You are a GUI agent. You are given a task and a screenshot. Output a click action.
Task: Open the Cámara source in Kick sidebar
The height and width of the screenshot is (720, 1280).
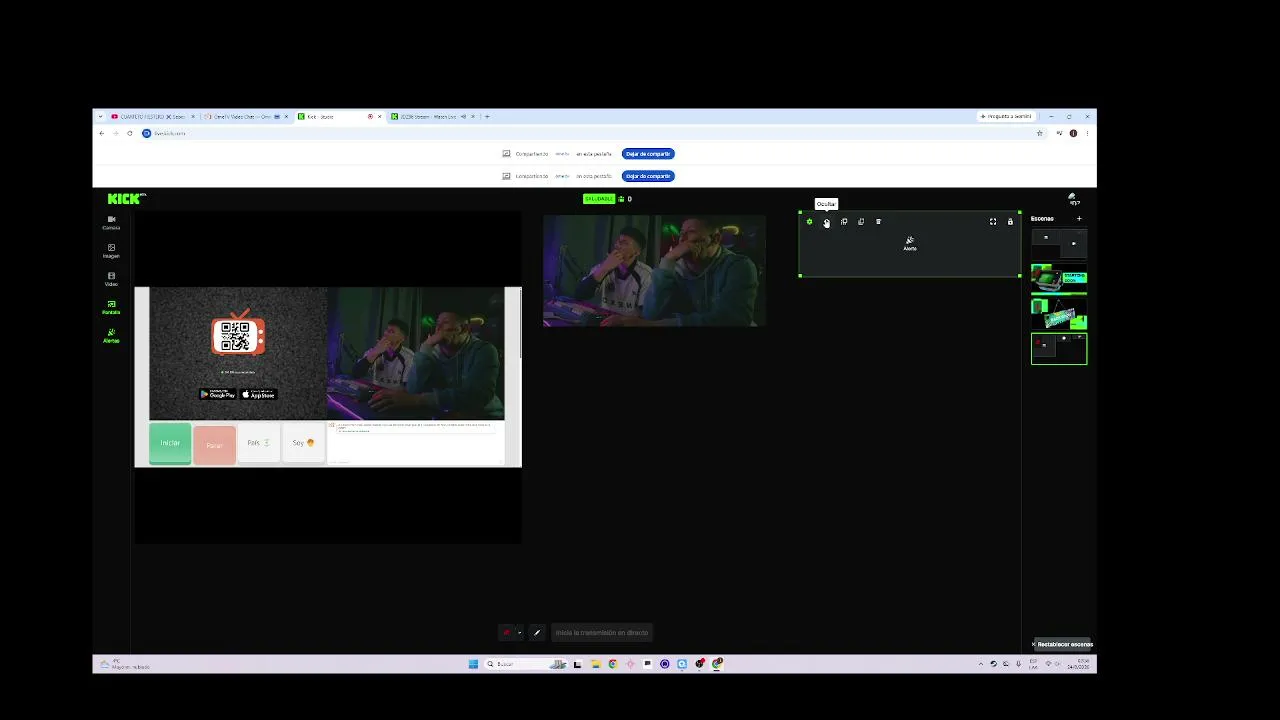[x=111, y=222]
